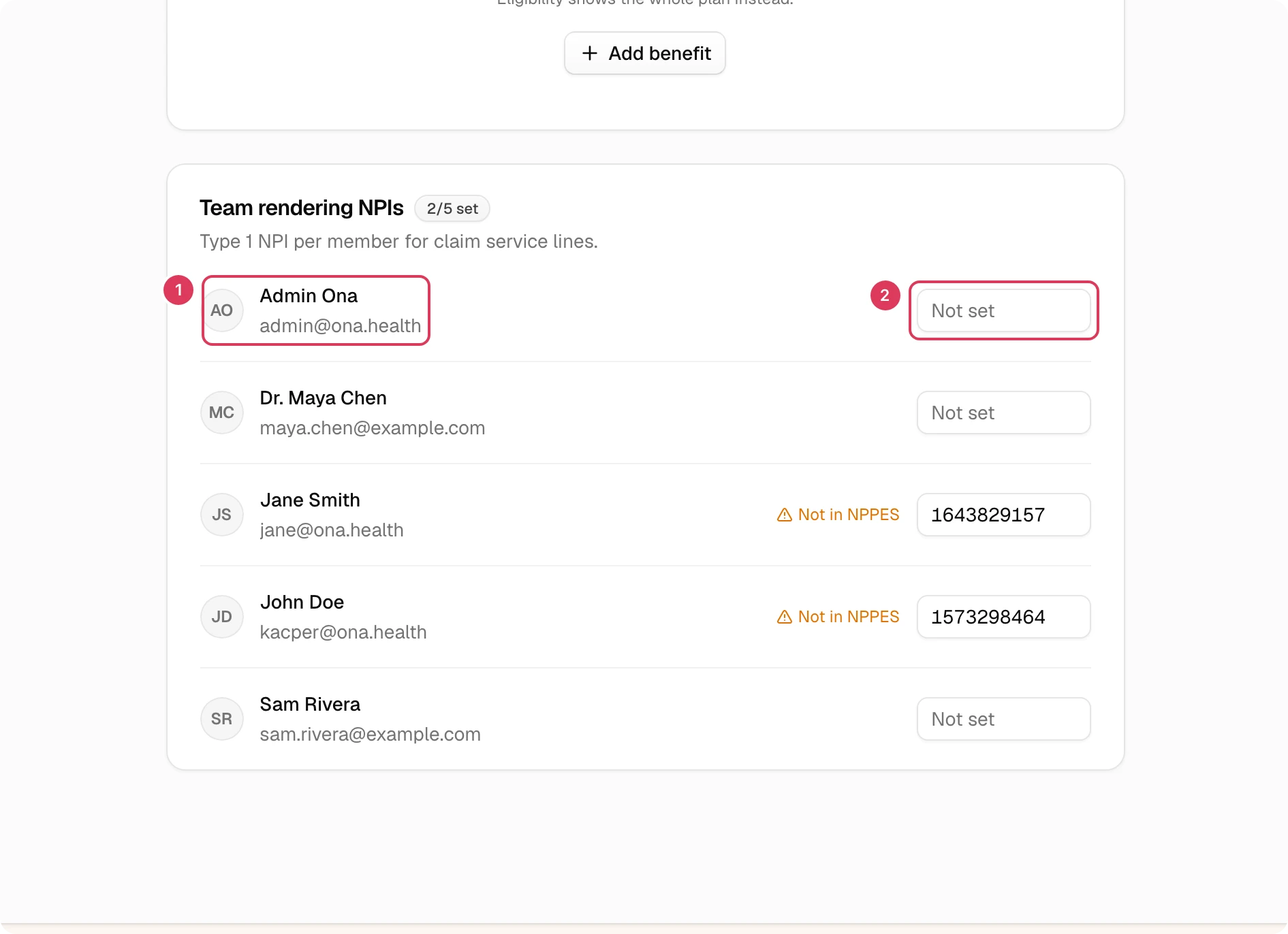Screen dimensions: 1288x934
Task: Click the JS avatar for Jane Smith
Action: [x=222, y=515]
